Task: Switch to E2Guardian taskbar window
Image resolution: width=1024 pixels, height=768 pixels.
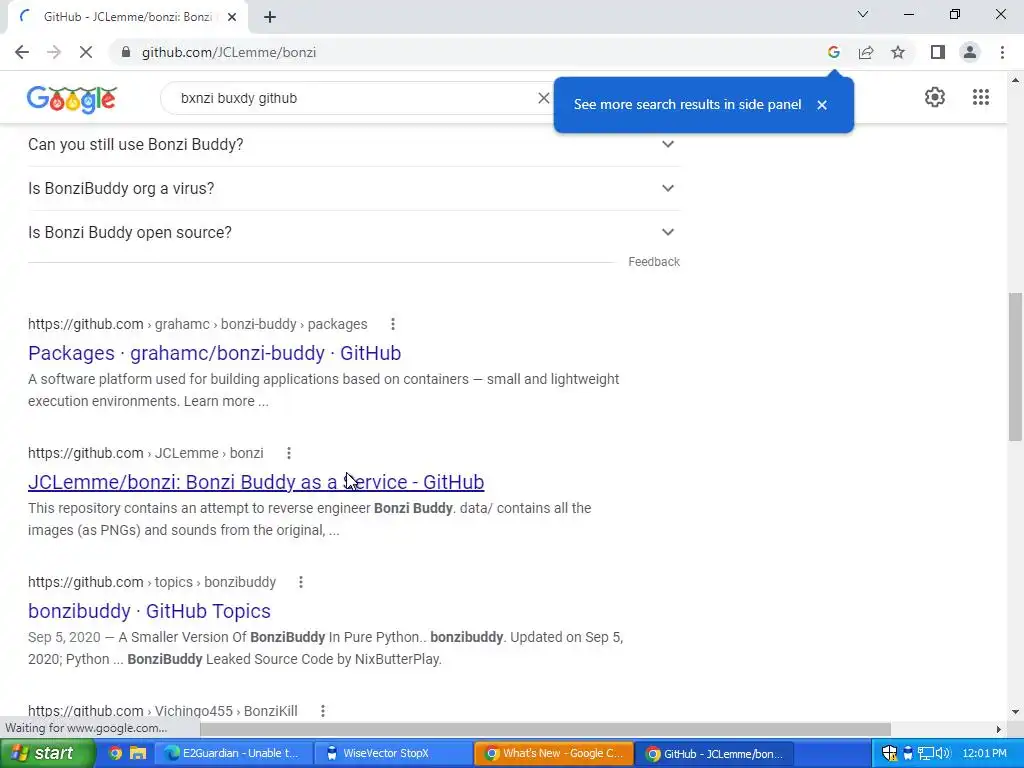Action: pos(232,753)
